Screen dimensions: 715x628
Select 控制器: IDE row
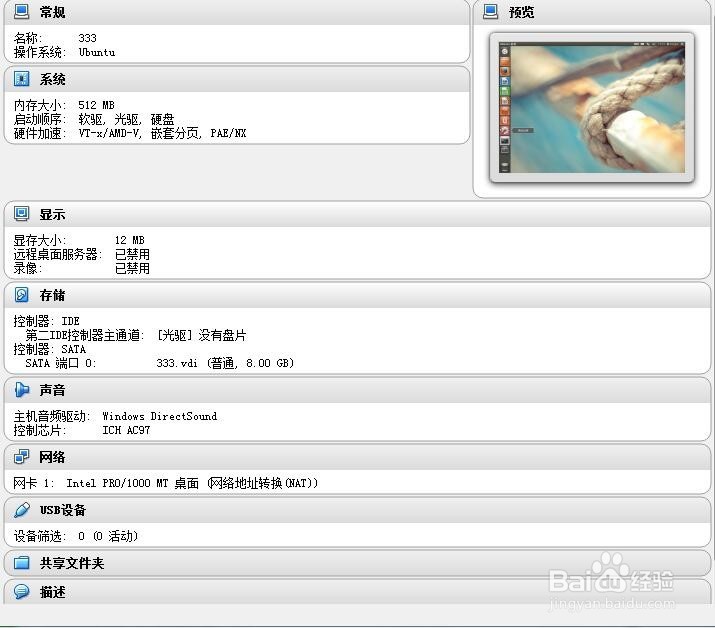(47, 321)
